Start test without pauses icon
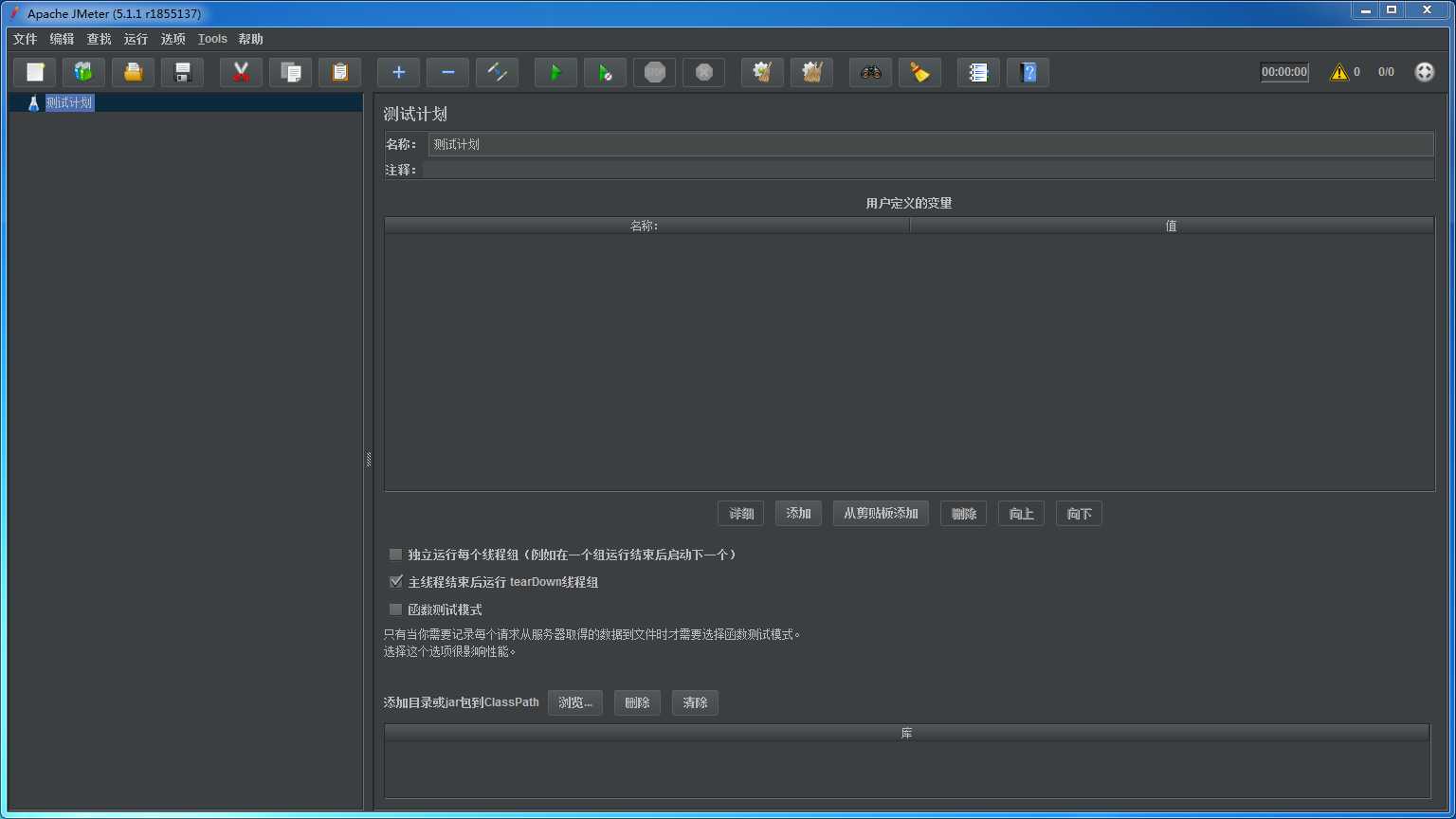Screen dimensions: 1456x819 (x=606, y=72)
